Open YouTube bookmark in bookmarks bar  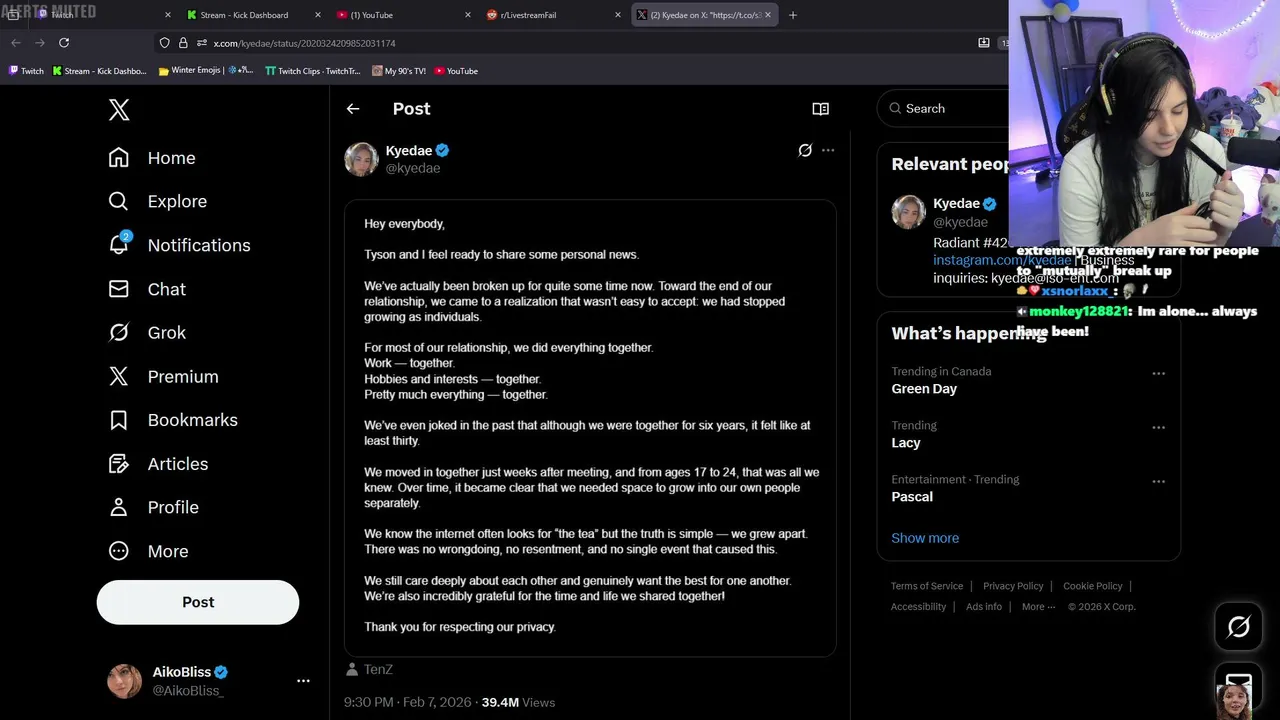456,71
